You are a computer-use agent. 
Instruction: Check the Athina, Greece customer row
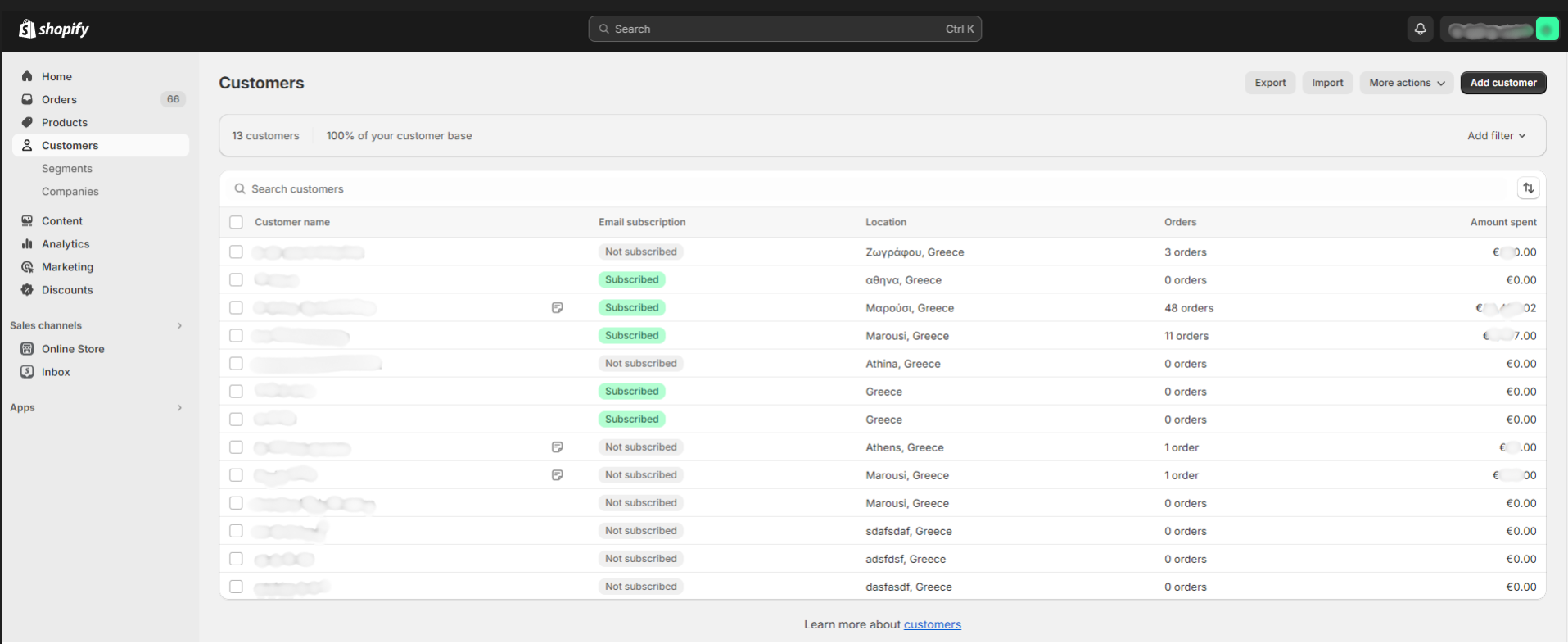click(236, 363)
